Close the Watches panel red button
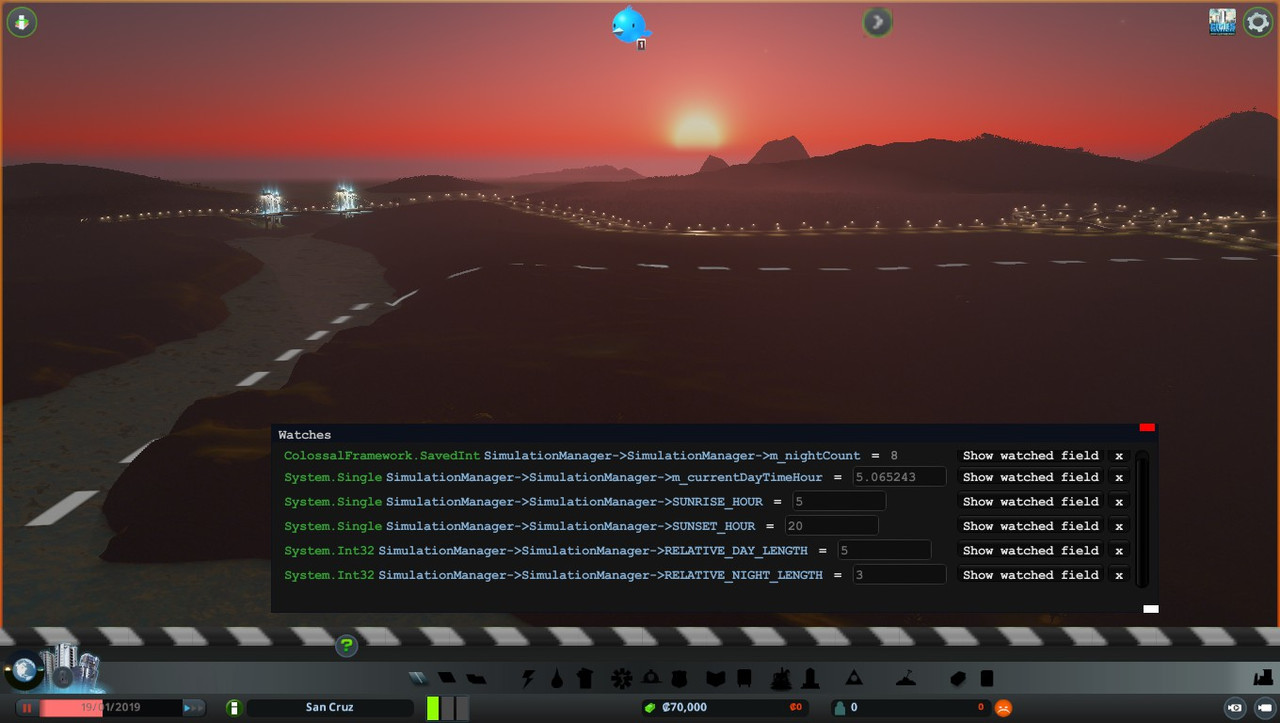Viewport: 1280px width, 723px height. pos(1147,427)
